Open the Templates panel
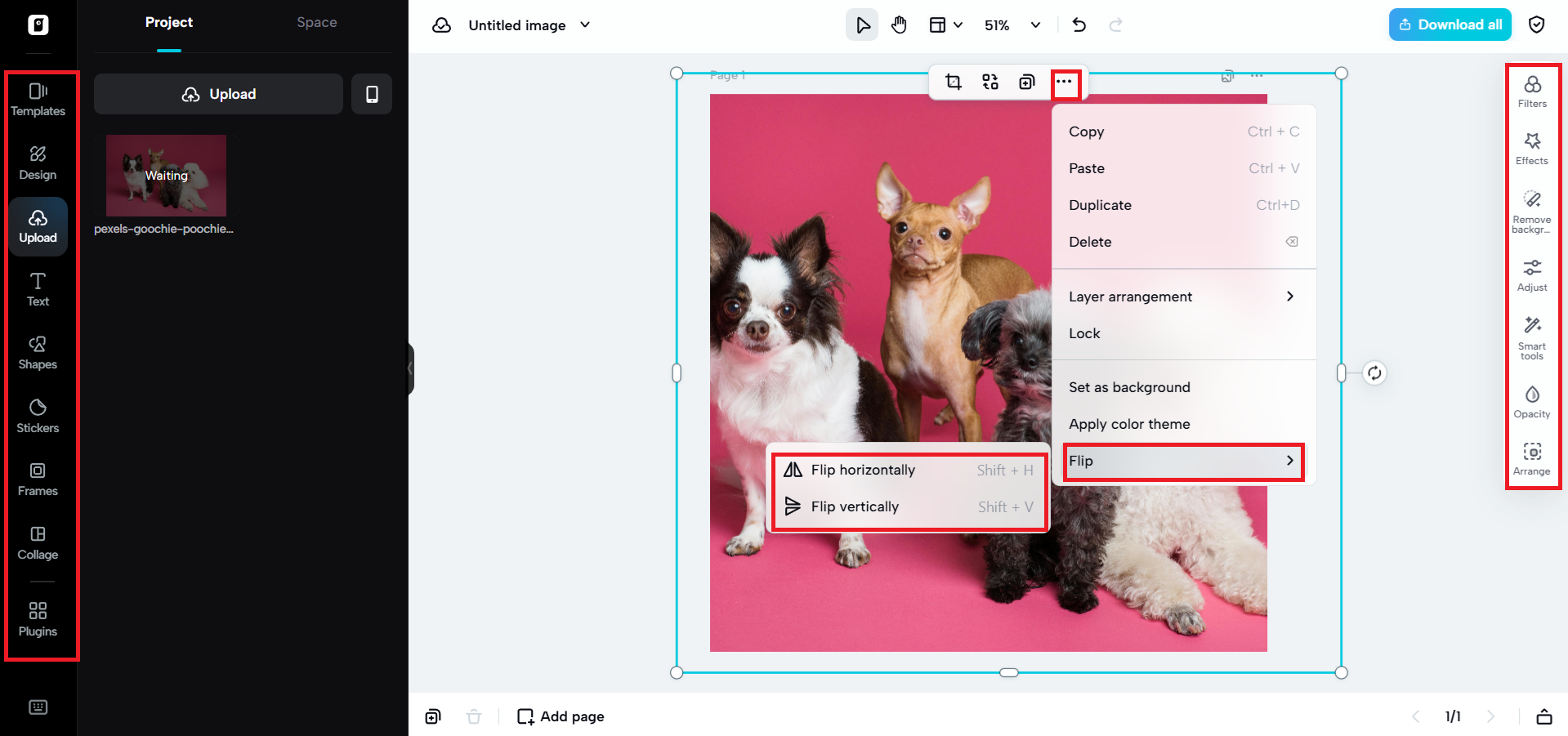Viewport: 1568px width, 736px height. pyautogui.click(x=38, y=98)
